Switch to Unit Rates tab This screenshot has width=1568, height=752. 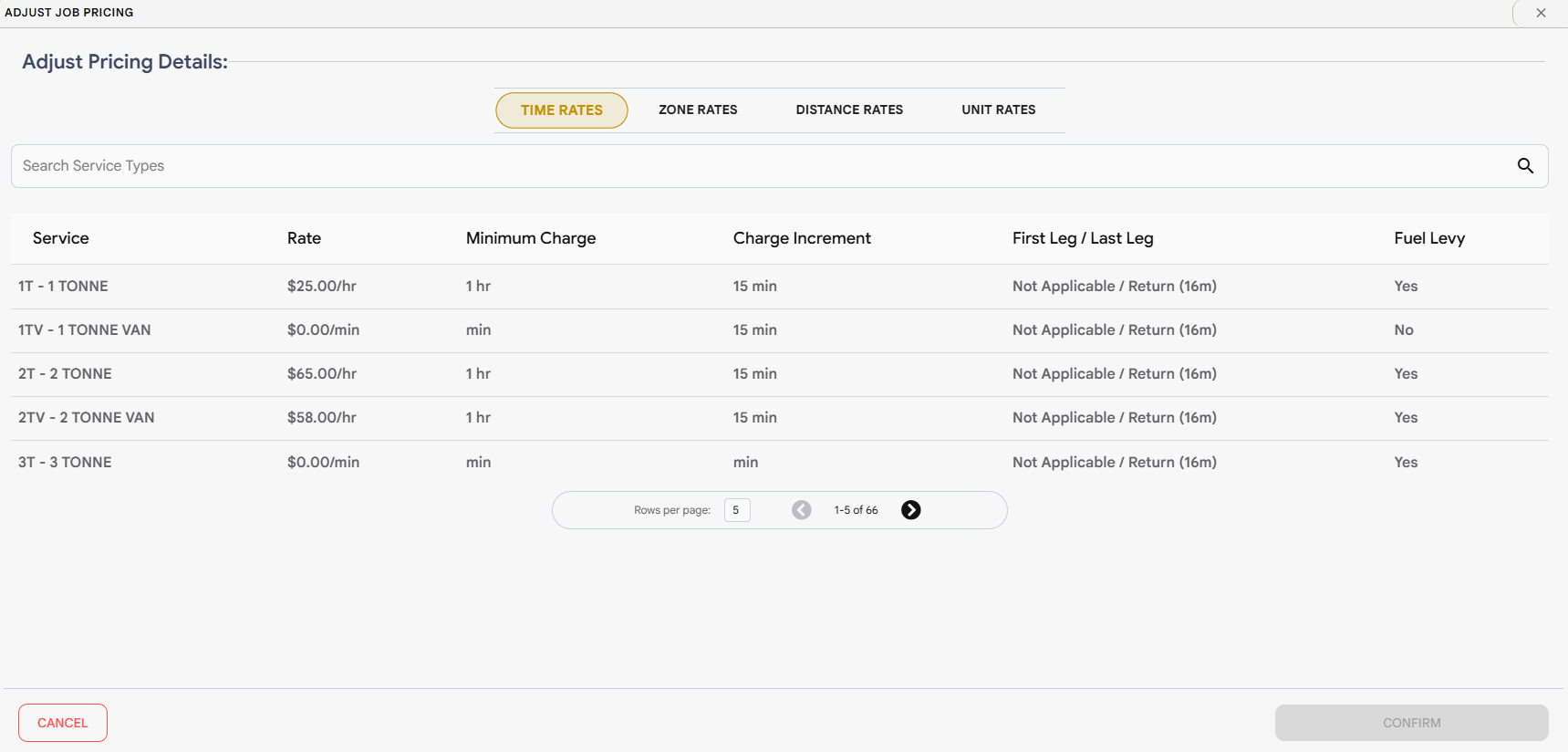[x=999, y=110]
